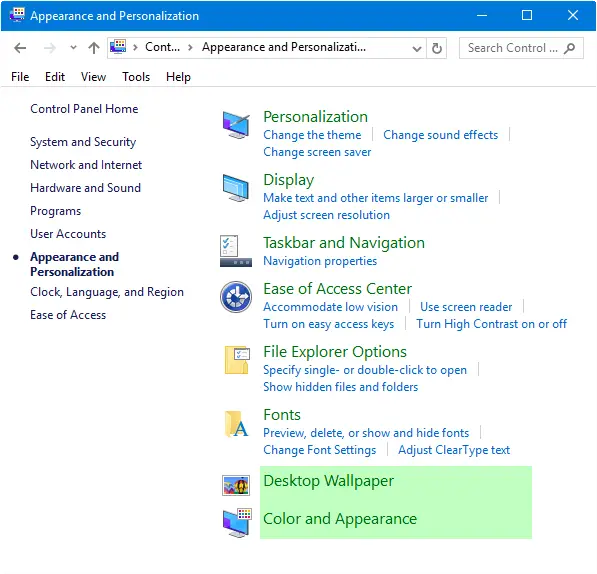Open Programs category
The height and width of the screenshot is (574, 597).
(x=56, y=211)
